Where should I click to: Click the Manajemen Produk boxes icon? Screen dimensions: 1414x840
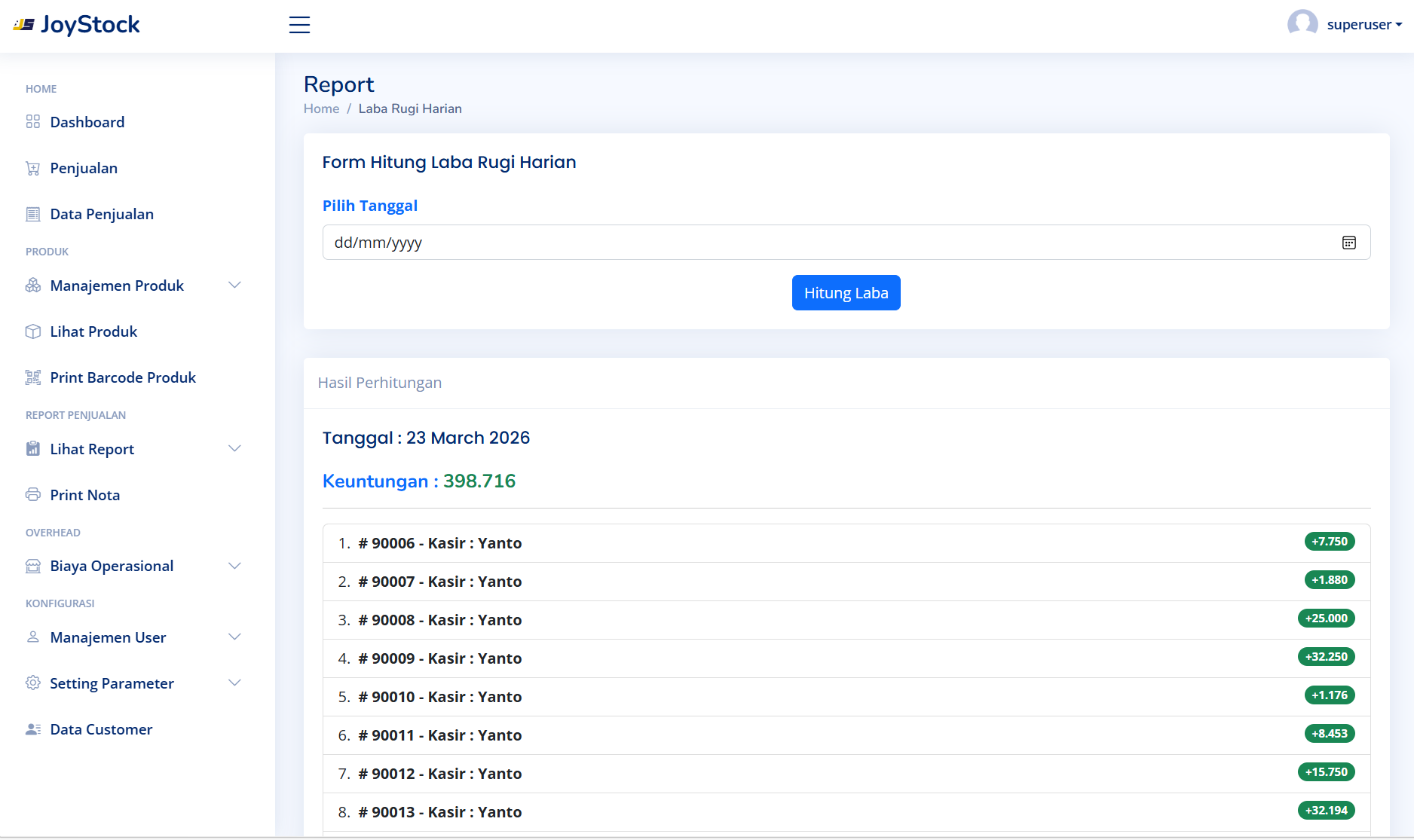(x=33, y=286)
